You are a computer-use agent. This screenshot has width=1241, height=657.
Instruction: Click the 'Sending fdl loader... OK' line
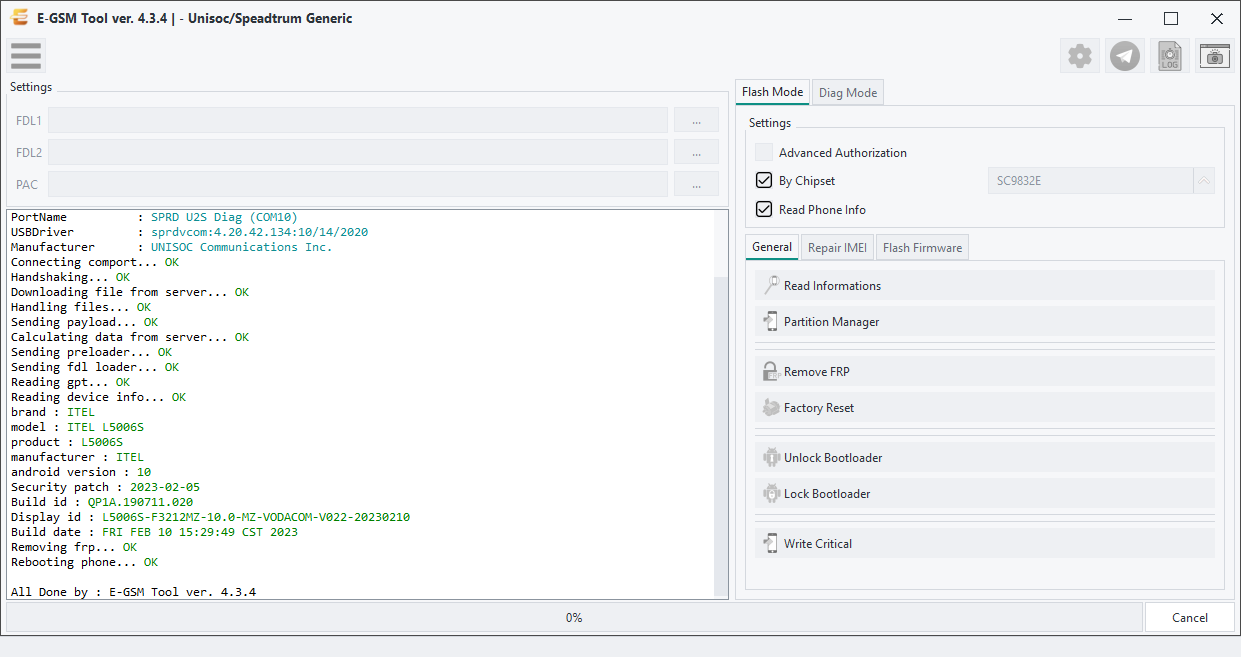[x=95, y=367]
